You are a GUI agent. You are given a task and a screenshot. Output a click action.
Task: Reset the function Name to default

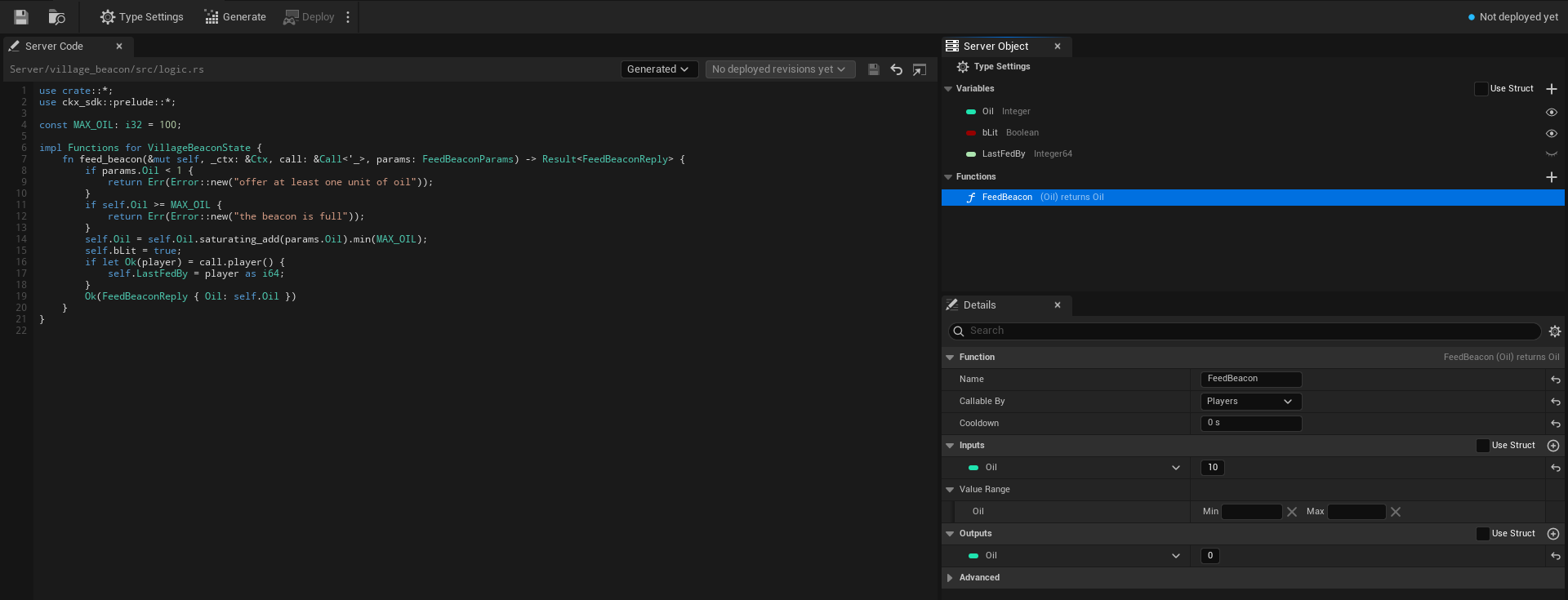pyautogui.click(x=1555, y=380)
